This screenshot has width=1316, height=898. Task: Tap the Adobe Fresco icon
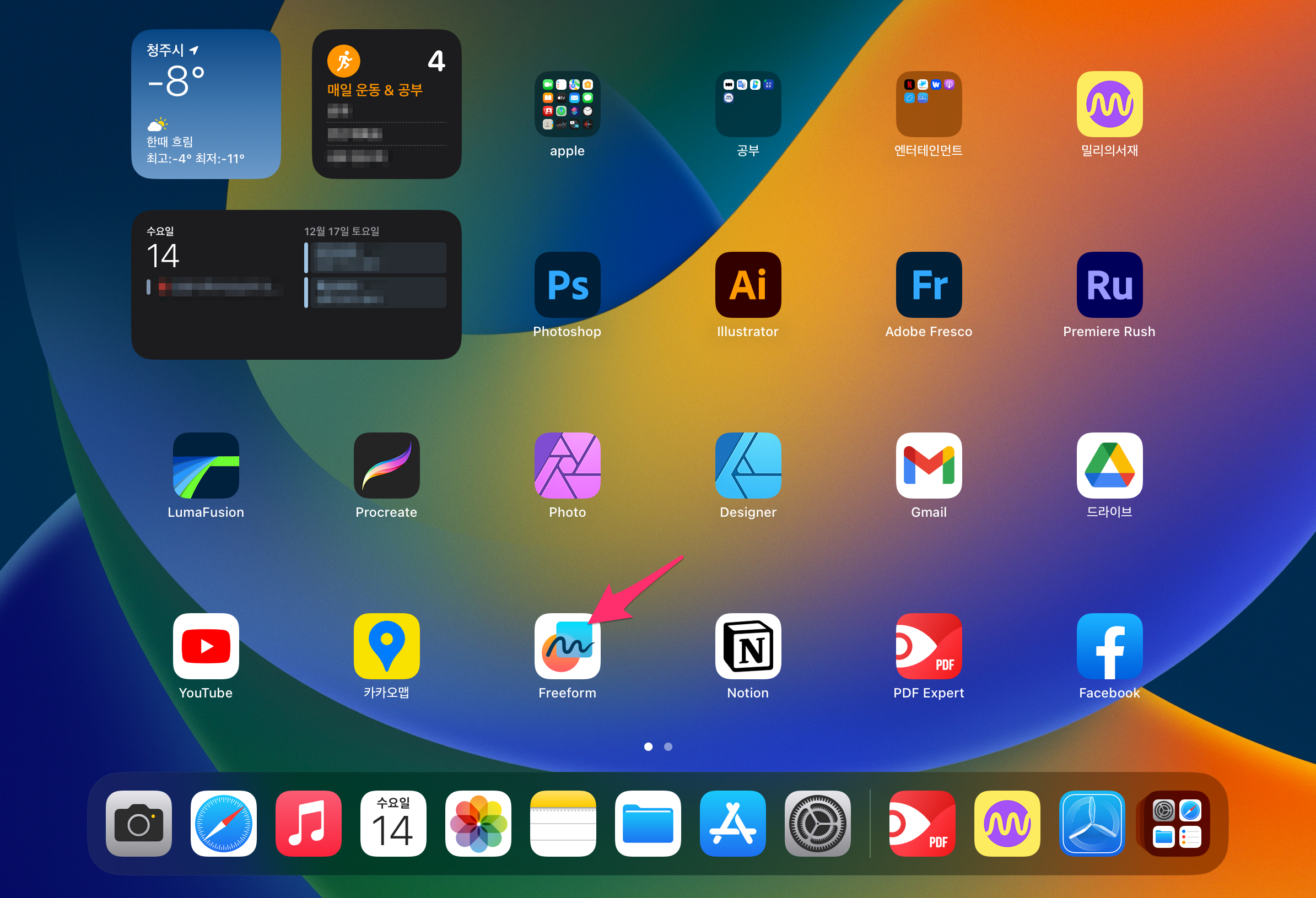tap(928, 285)
